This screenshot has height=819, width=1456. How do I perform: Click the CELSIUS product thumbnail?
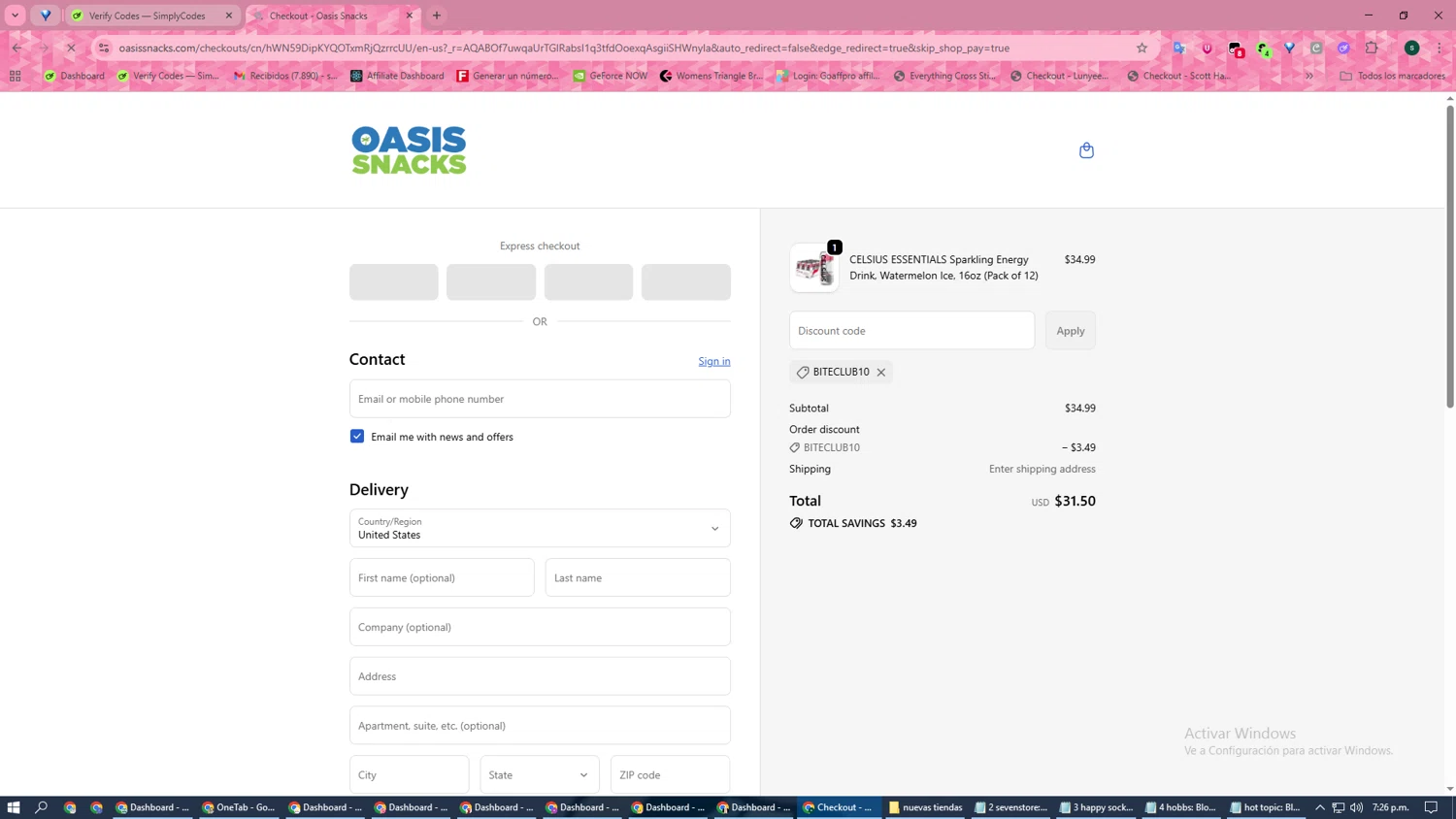click(814, 268)
